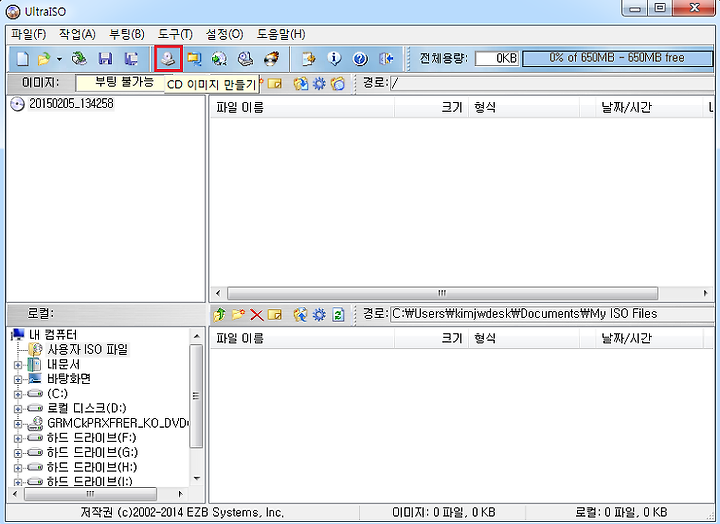The image size is (720, 524).
Task: Click the folder-note icon in image pane toolbar
Action: [x=275, y=84]
